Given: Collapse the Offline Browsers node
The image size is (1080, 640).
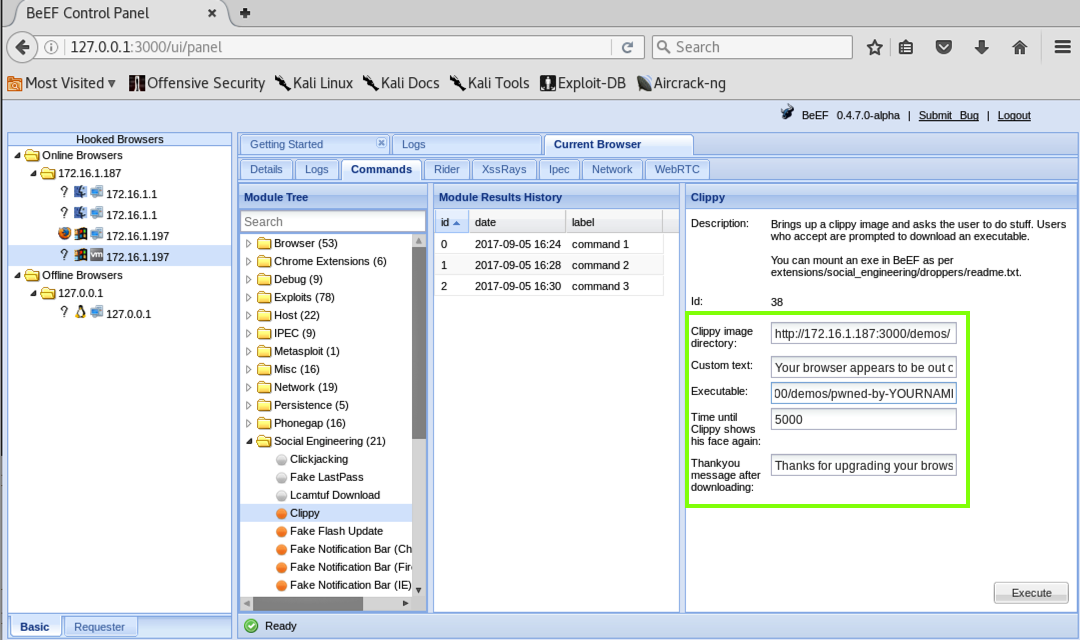Looking at the screenshot, I should pyautogui.click(x=17, y=276).
